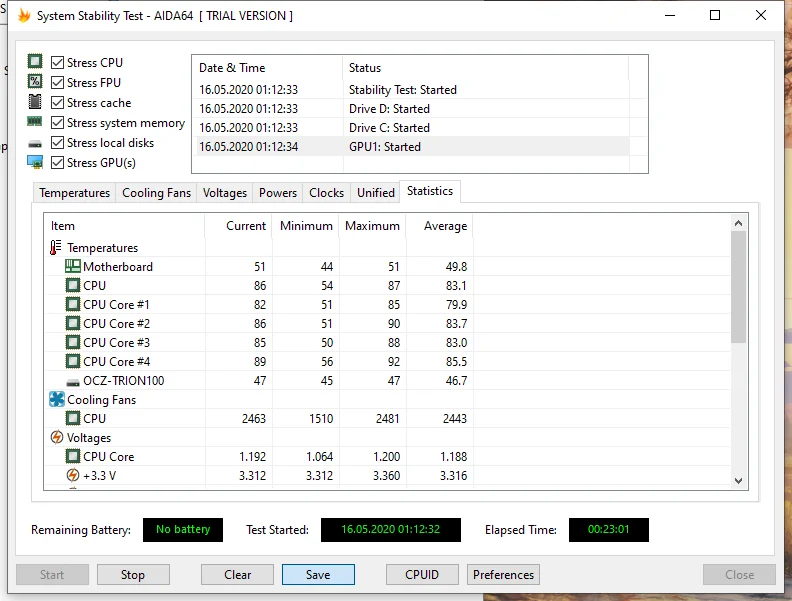
Task: Click CPU Core #4 maximum value 92
Action: [393, 362]
